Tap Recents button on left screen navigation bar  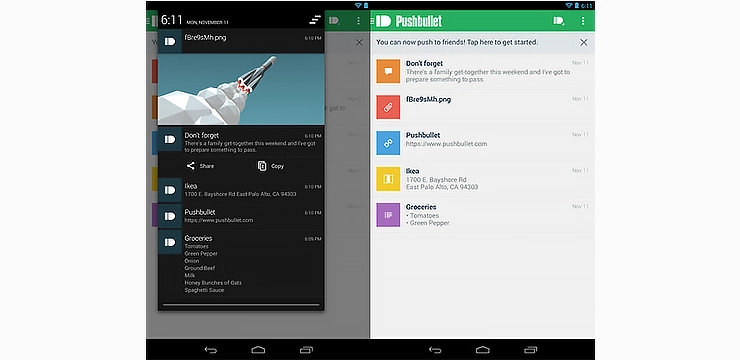306,350
